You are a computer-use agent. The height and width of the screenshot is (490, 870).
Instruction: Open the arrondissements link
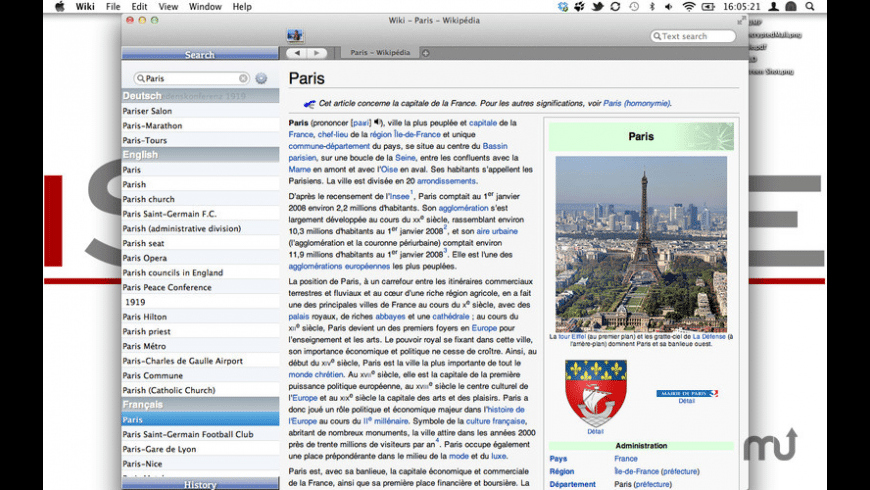click(x=446, y=181)
